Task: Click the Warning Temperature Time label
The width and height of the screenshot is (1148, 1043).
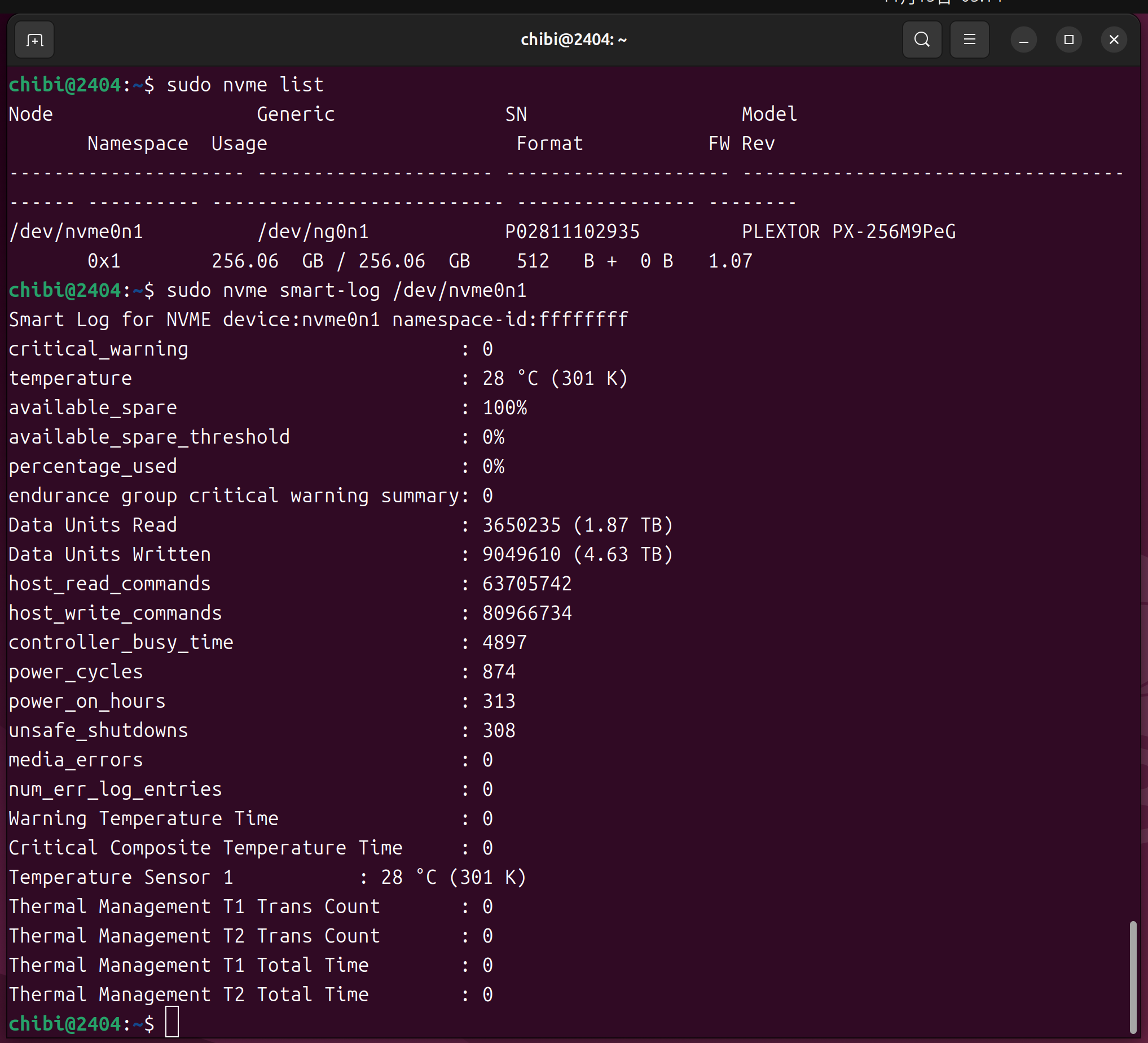Action: (143, 818)
